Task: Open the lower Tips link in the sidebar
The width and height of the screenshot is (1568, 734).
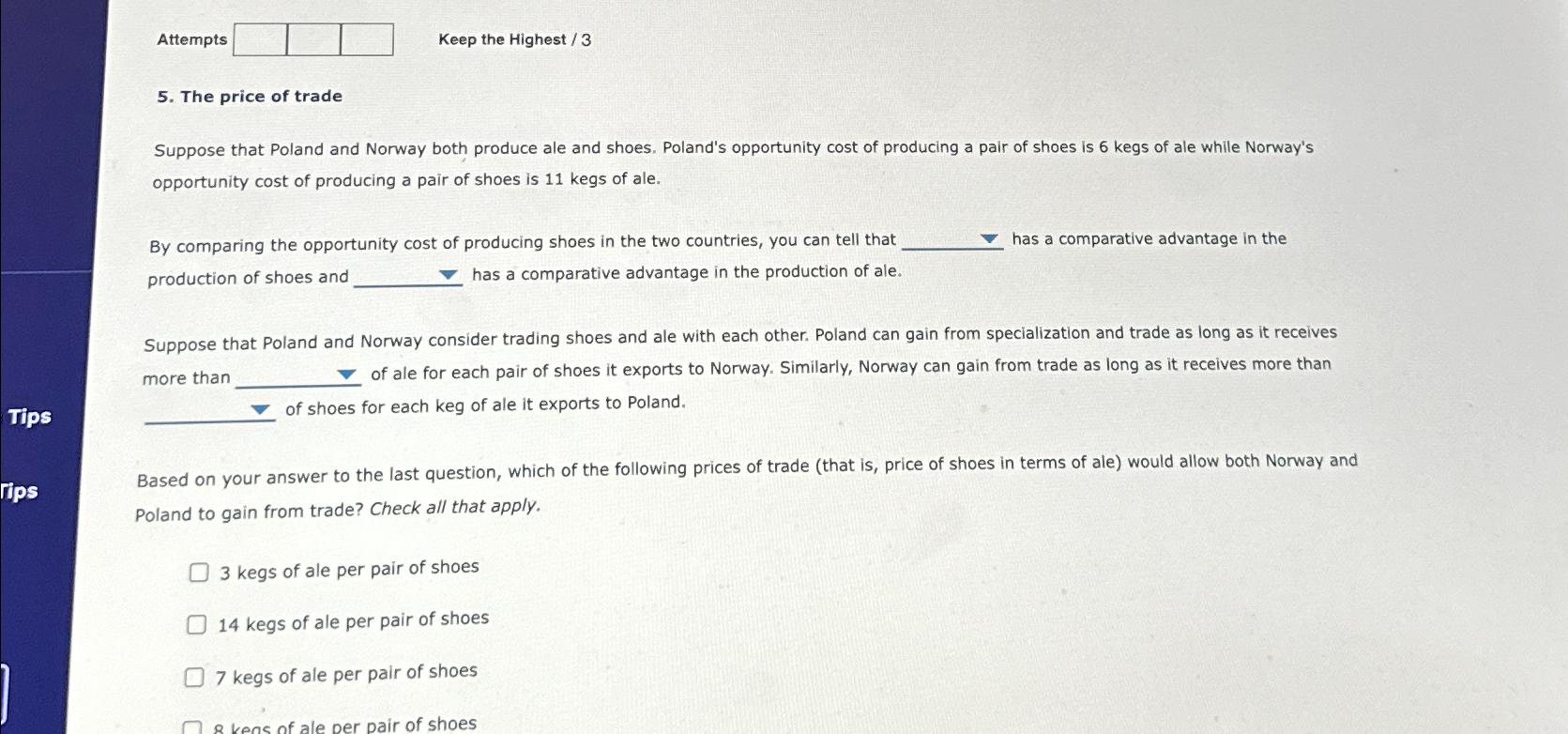Action: 19,493
